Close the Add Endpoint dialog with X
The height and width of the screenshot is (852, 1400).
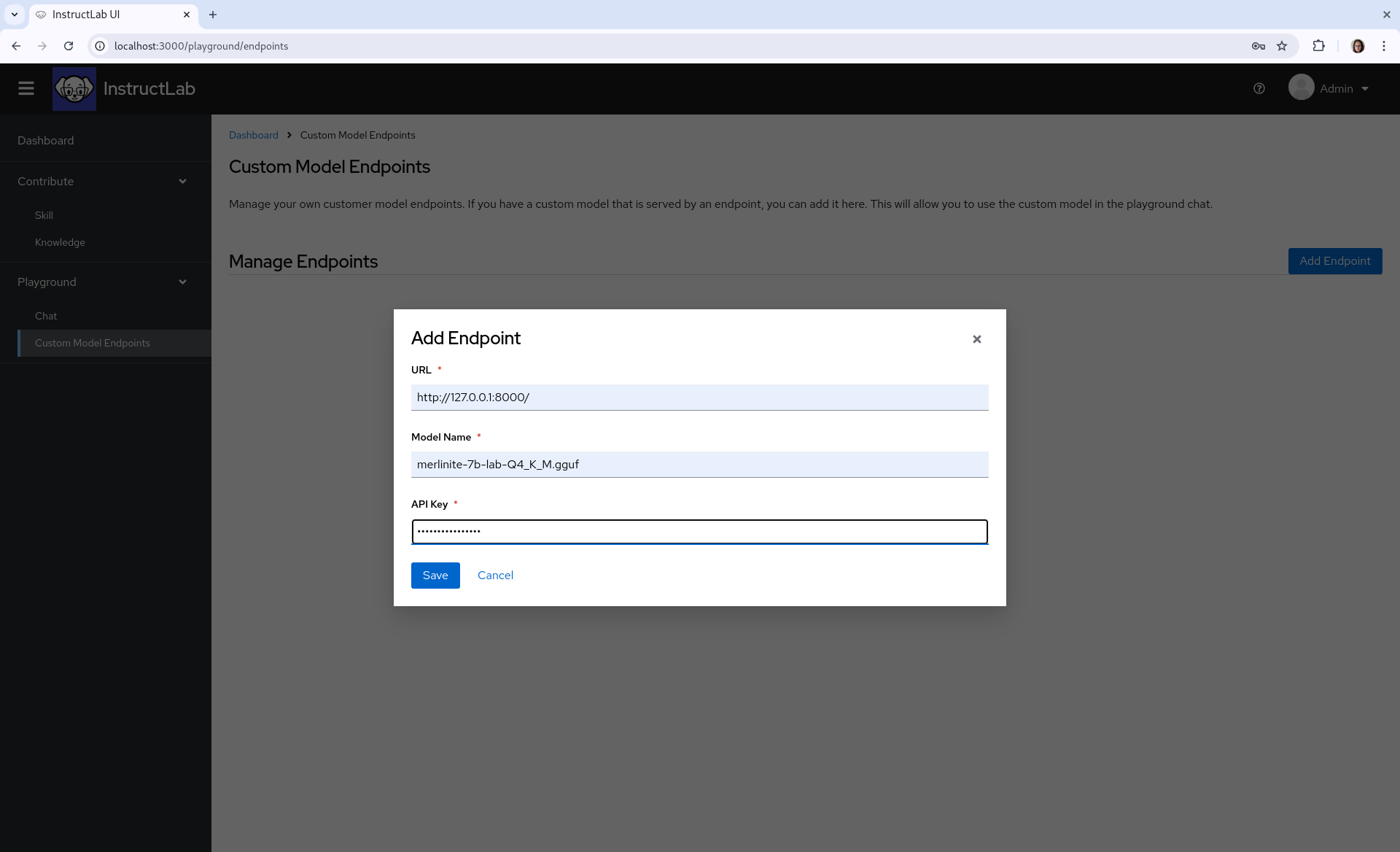click(976, 339)
